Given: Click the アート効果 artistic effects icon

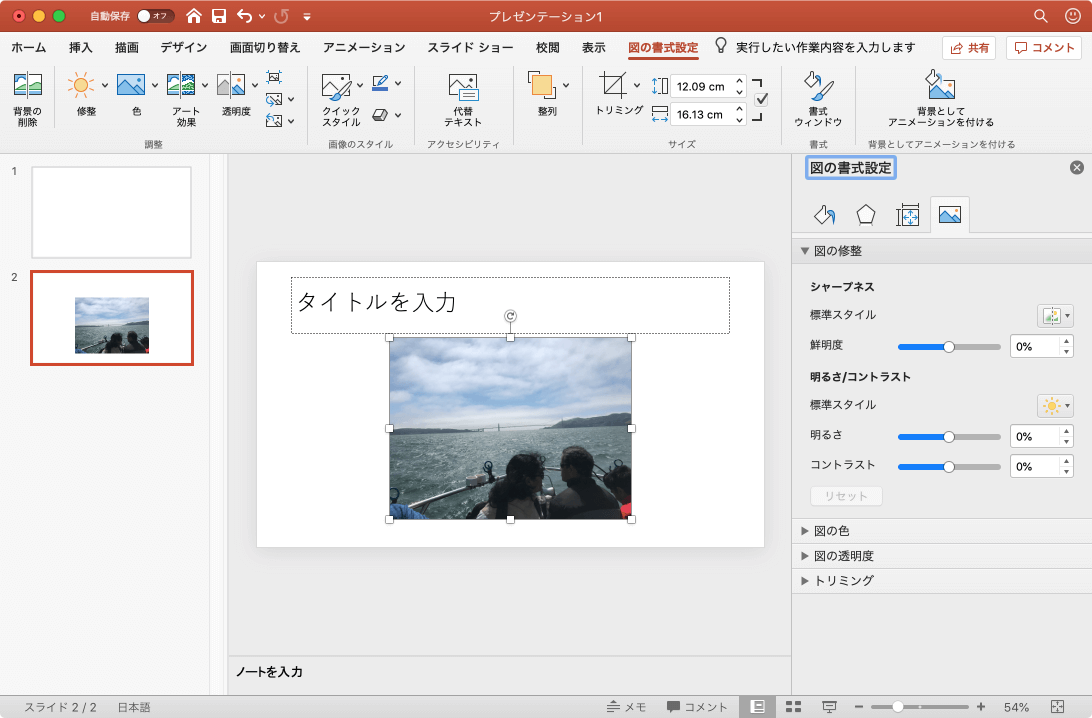Looking at the screenshot, I should pos(180,86).
